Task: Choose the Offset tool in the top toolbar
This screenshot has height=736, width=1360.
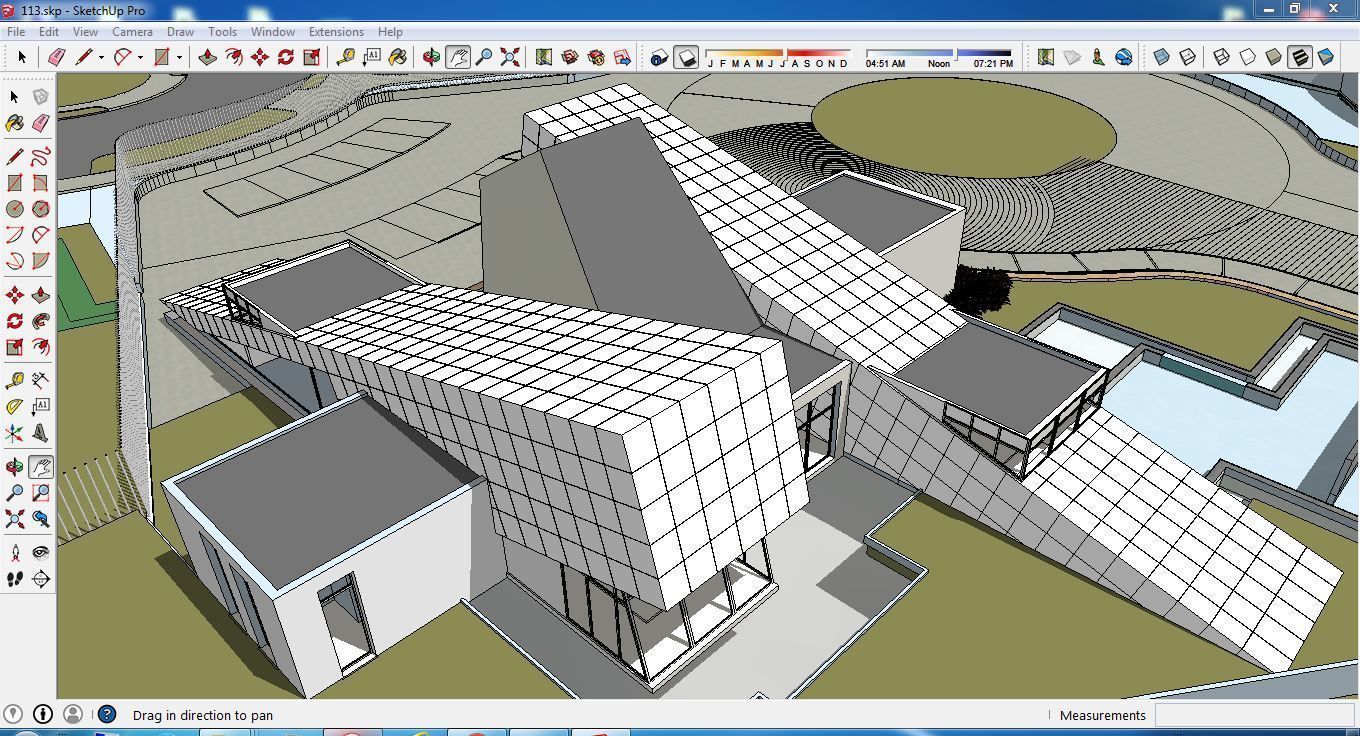Action: click(233, 57)
